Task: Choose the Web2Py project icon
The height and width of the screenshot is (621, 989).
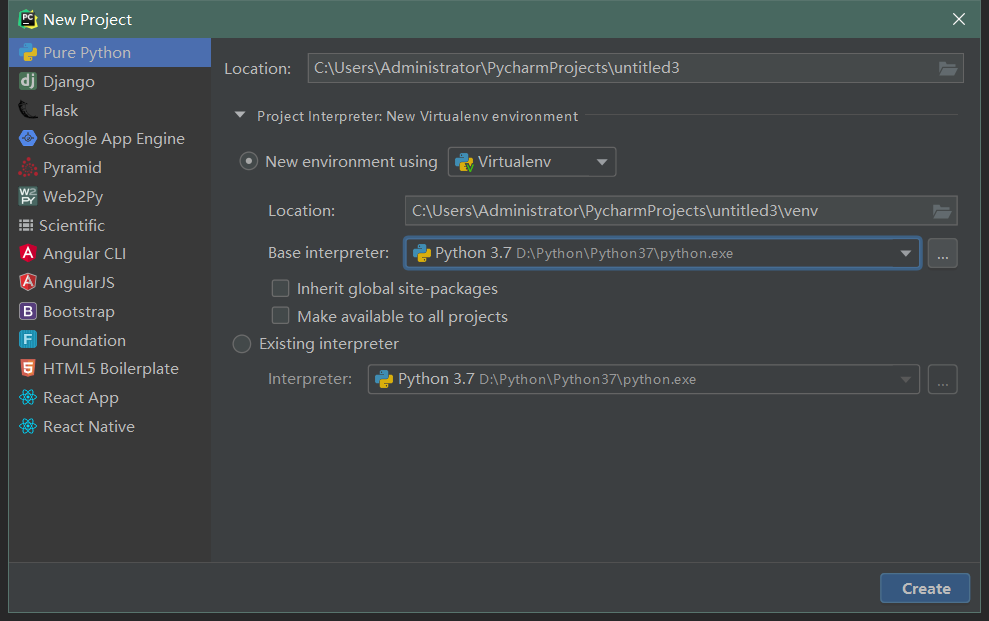Action: [27, 196]
